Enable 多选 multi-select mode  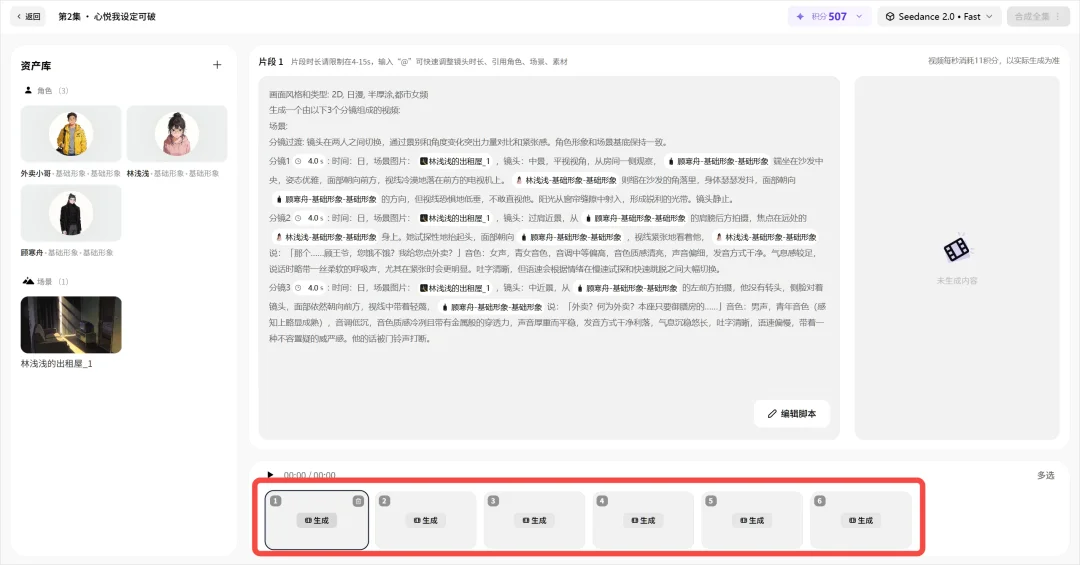(1045, 475)
